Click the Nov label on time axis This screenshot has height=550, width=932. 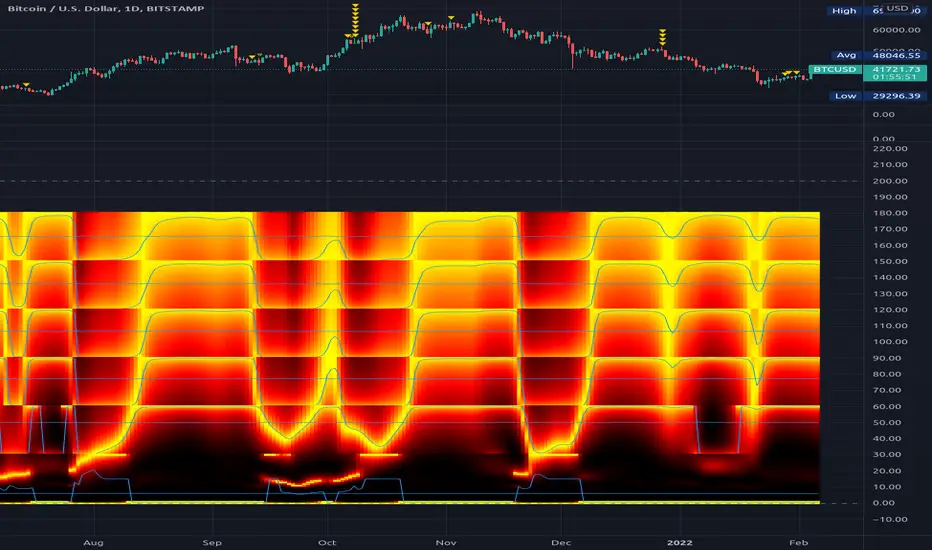tap(446, 542)
